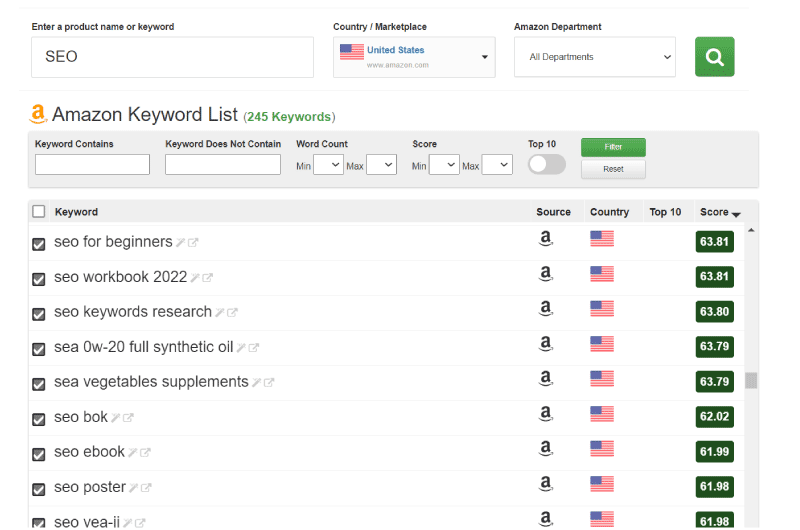Click score 61.99 badge
Viewport: 800px width, 530px height.
[x=714, y=451]
